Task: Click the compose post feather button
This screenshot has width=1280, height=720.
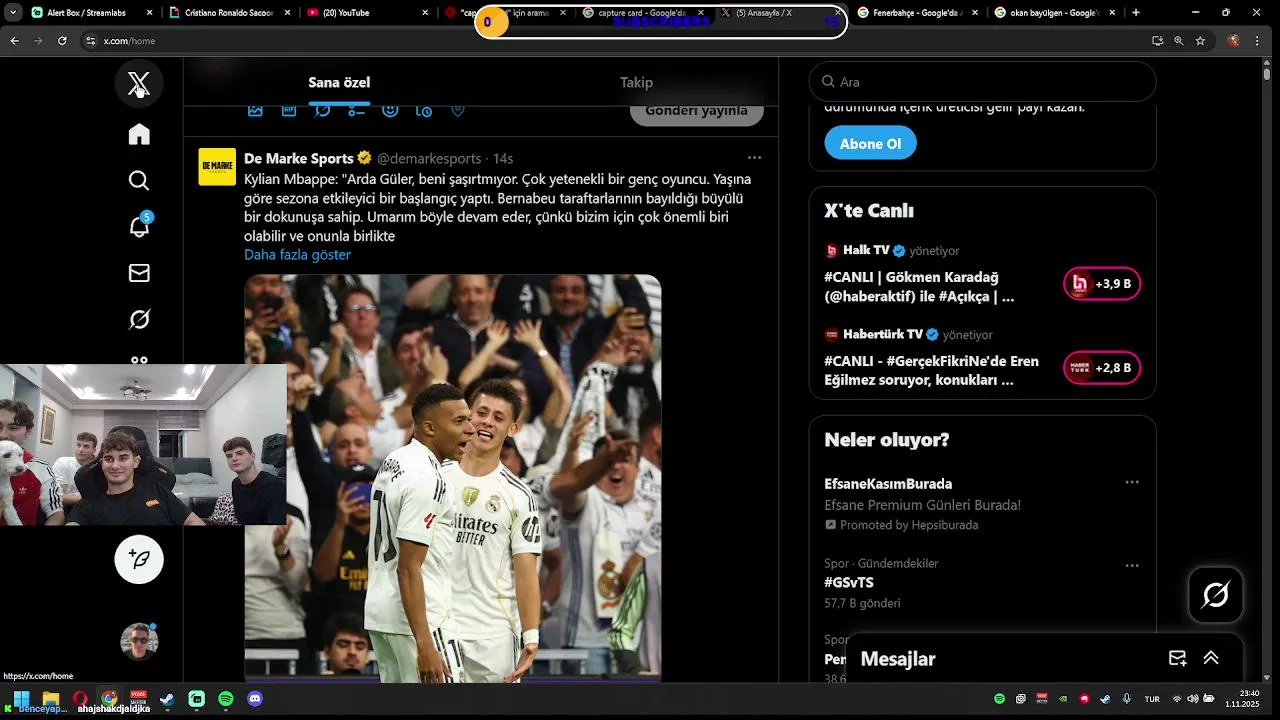Action: click(x=139, y=559)
